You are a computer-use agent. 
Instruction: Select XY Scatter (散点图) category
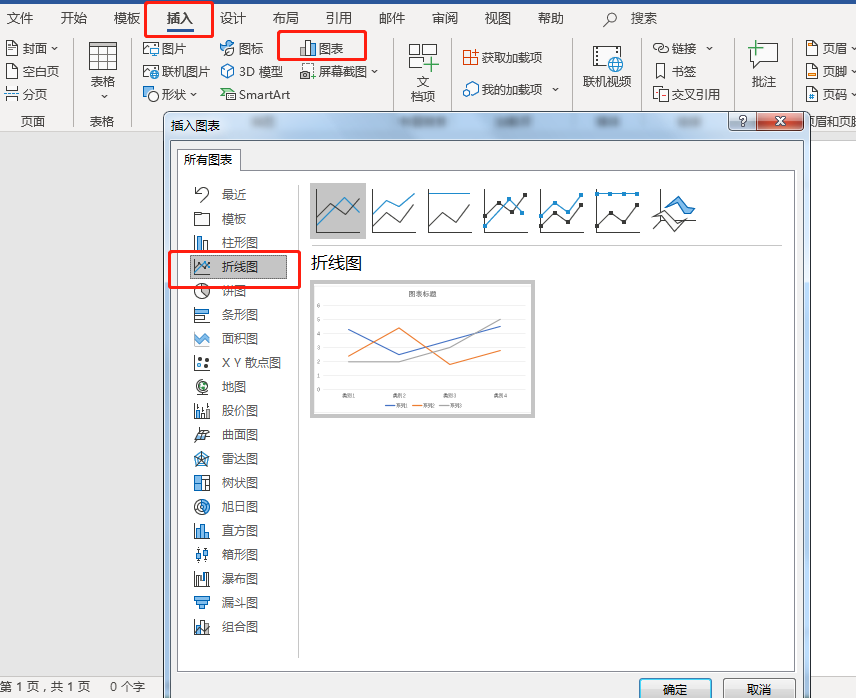[x=237, y=363]
